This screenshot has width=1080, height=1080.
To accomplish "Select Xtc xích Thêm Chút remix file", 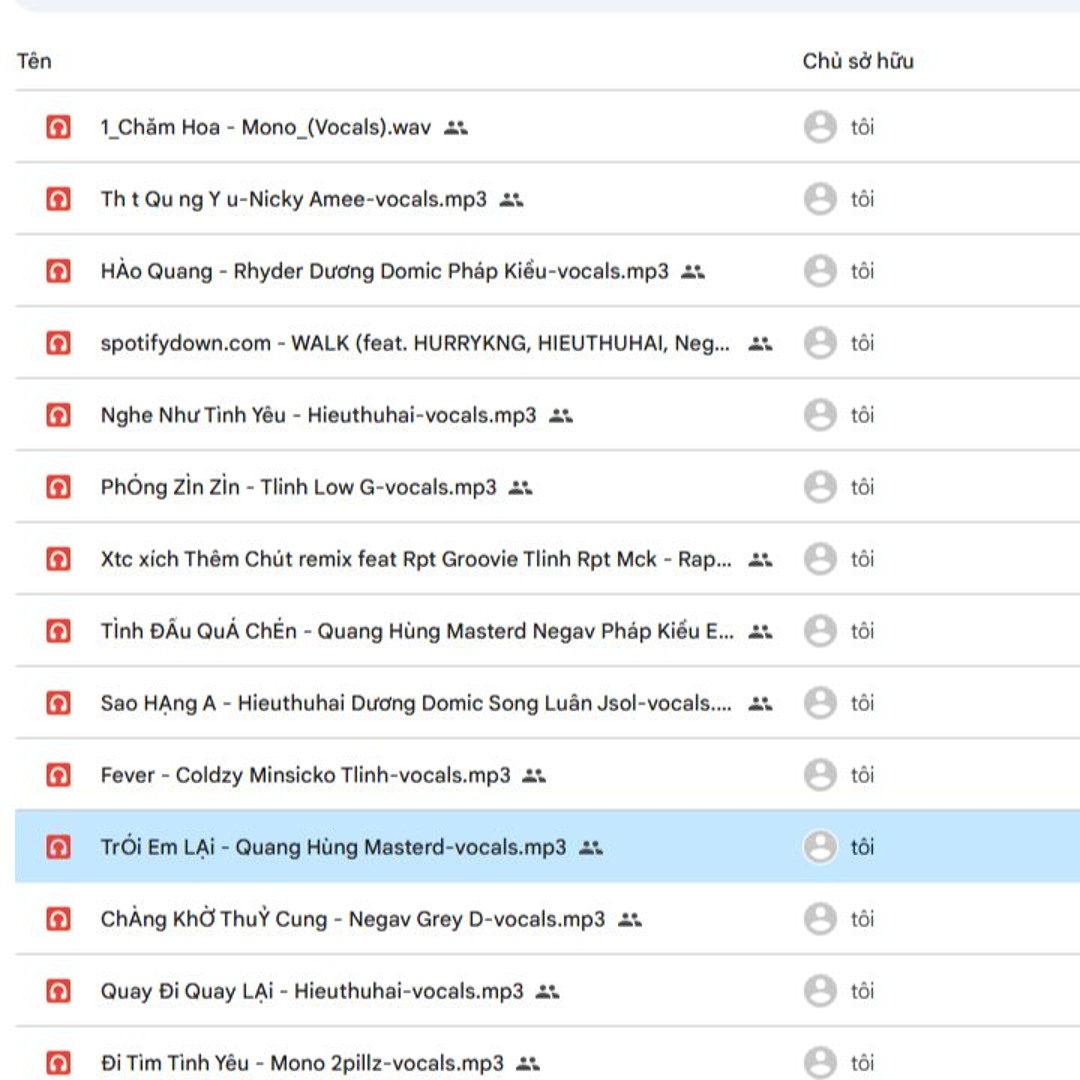I will click(x=415, y=559).
